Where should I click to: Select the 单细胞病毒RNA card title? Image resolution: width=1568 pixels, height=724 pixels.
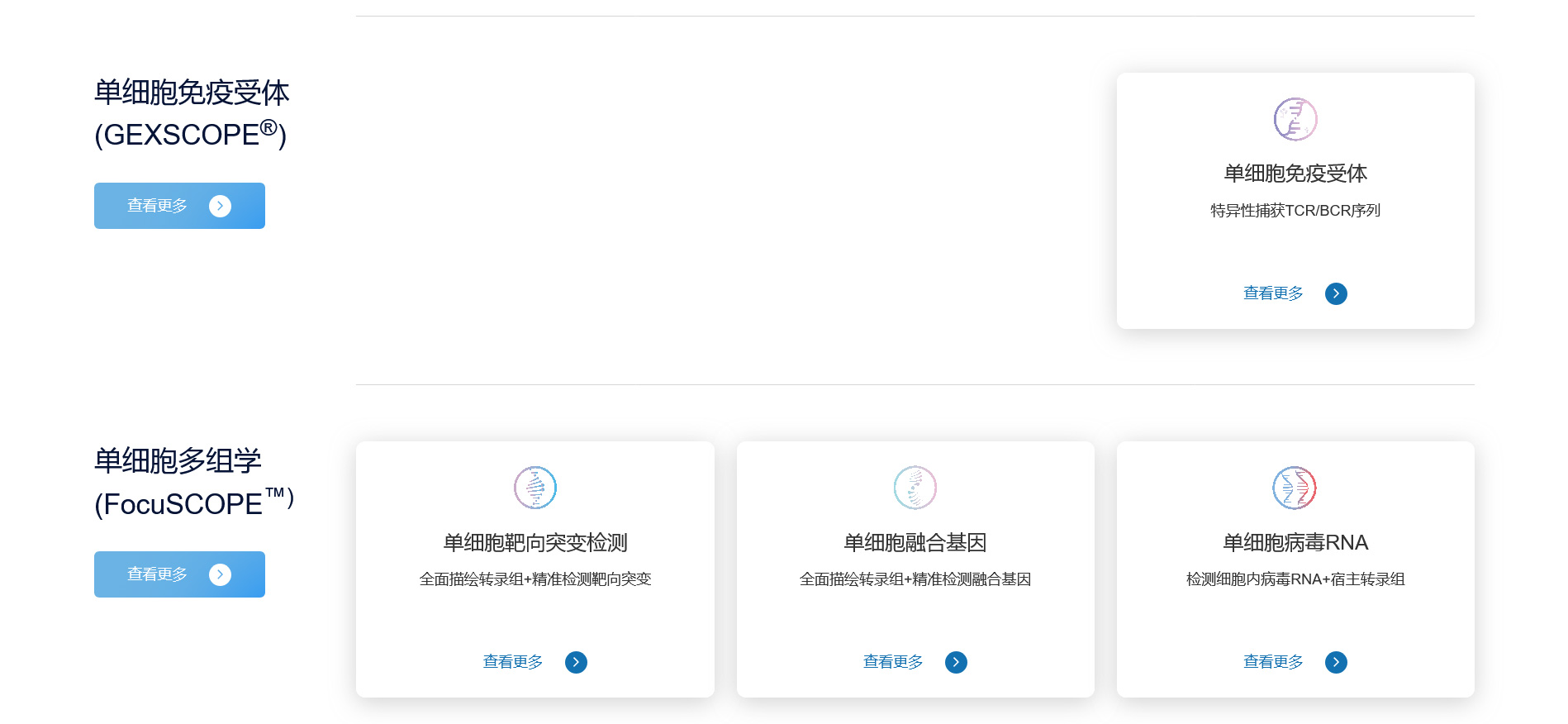[x=1295, y=543]
